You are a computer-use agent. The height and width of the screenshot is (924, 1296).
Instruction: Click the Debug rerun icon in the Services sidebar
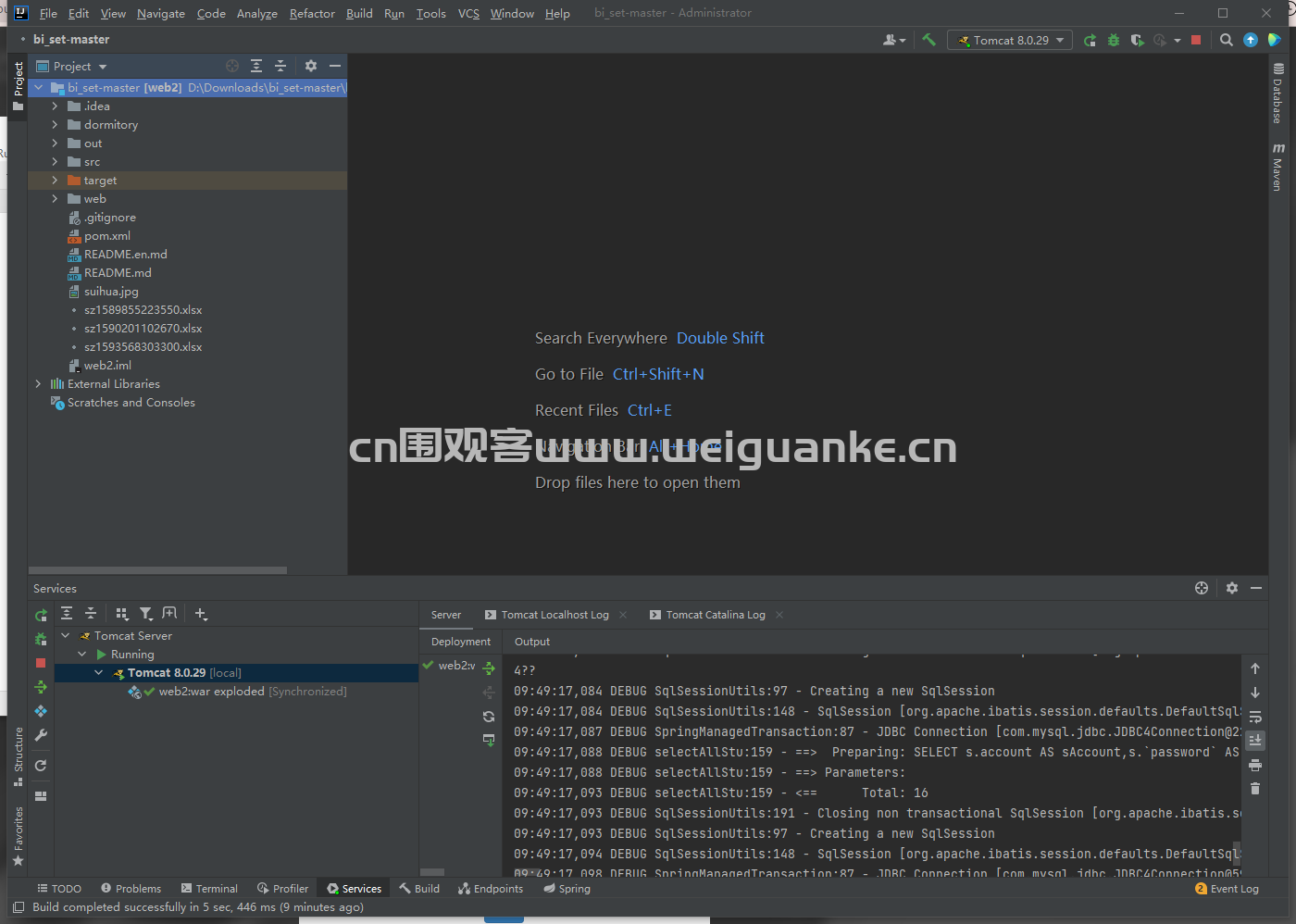[41, 639]
